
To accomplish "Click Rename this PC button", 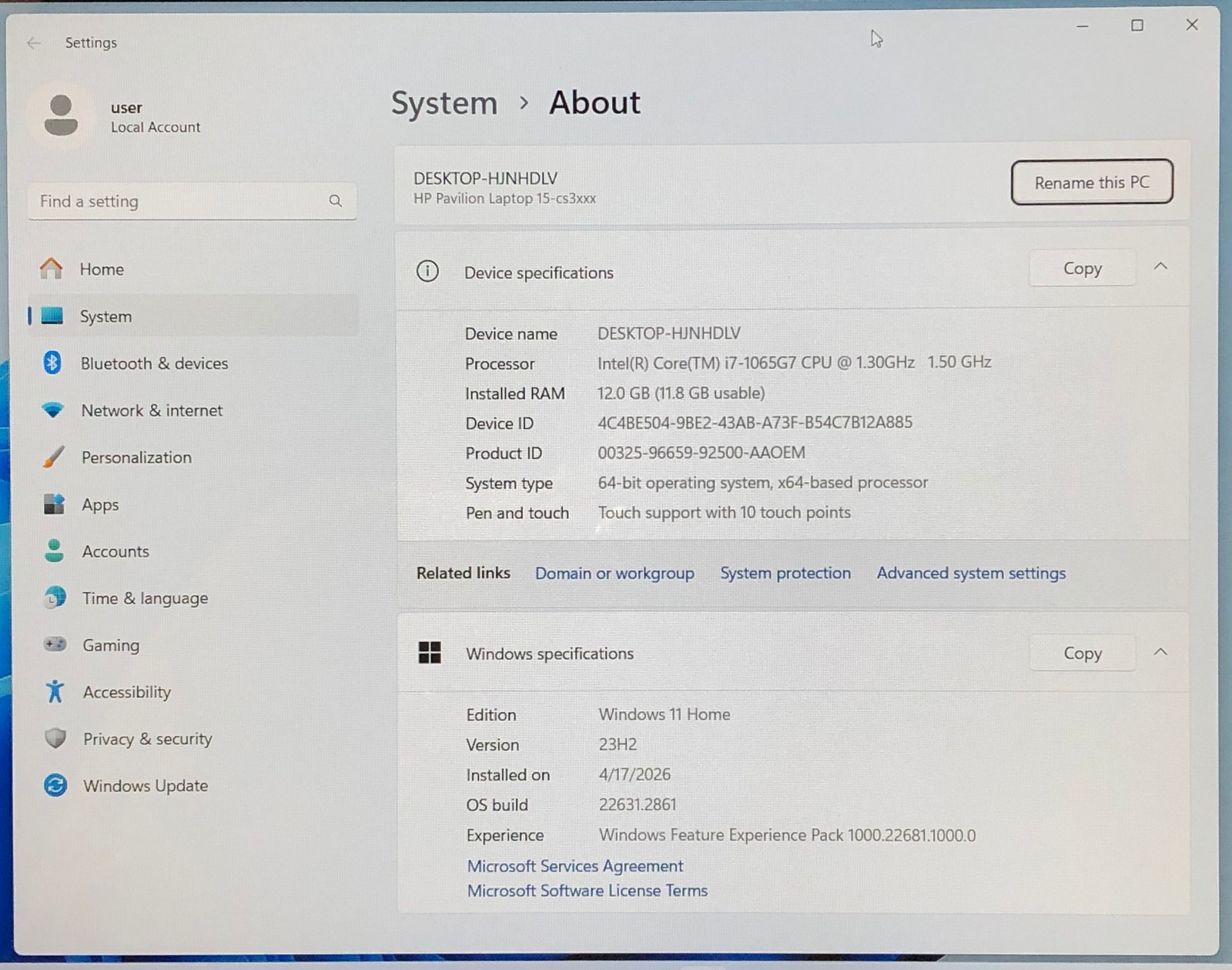I will (1092, 182).
